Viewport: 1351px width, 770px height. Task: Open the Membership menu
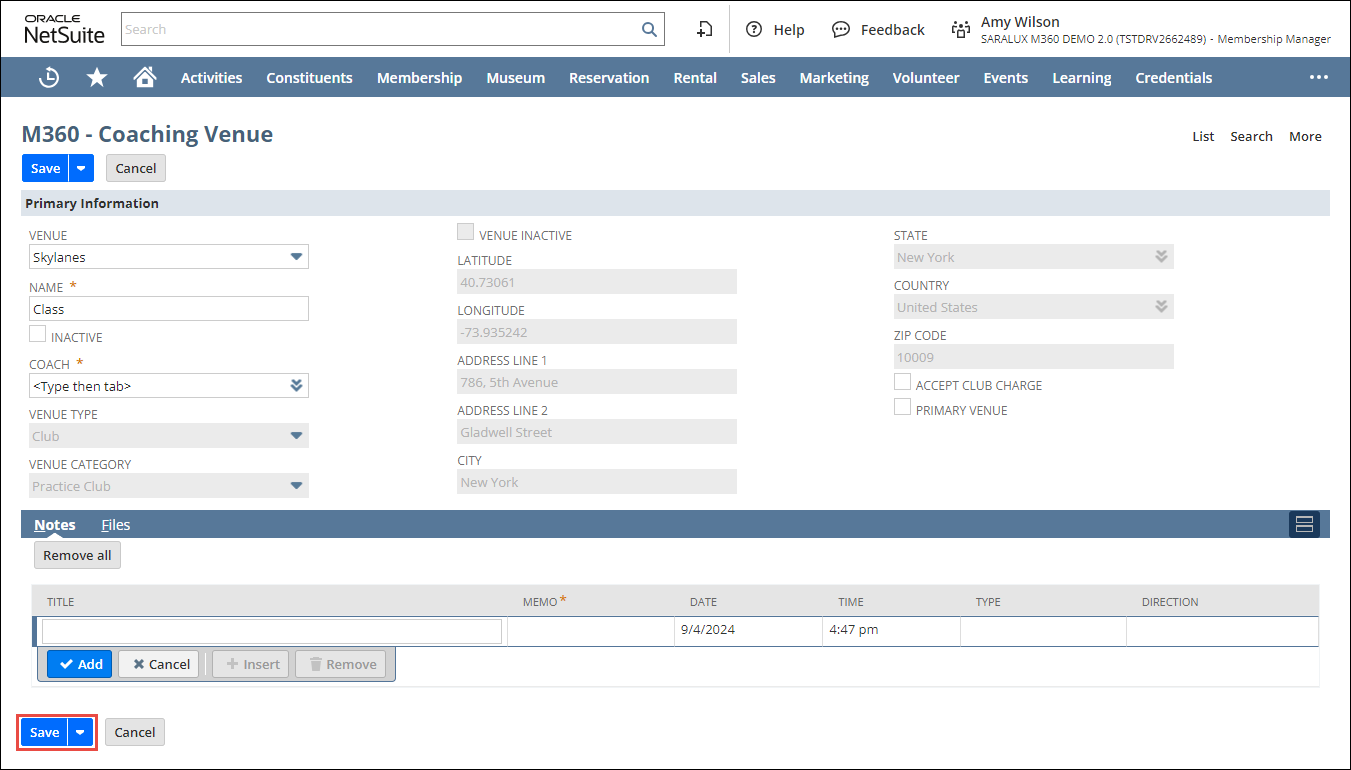tap(419, 78)
